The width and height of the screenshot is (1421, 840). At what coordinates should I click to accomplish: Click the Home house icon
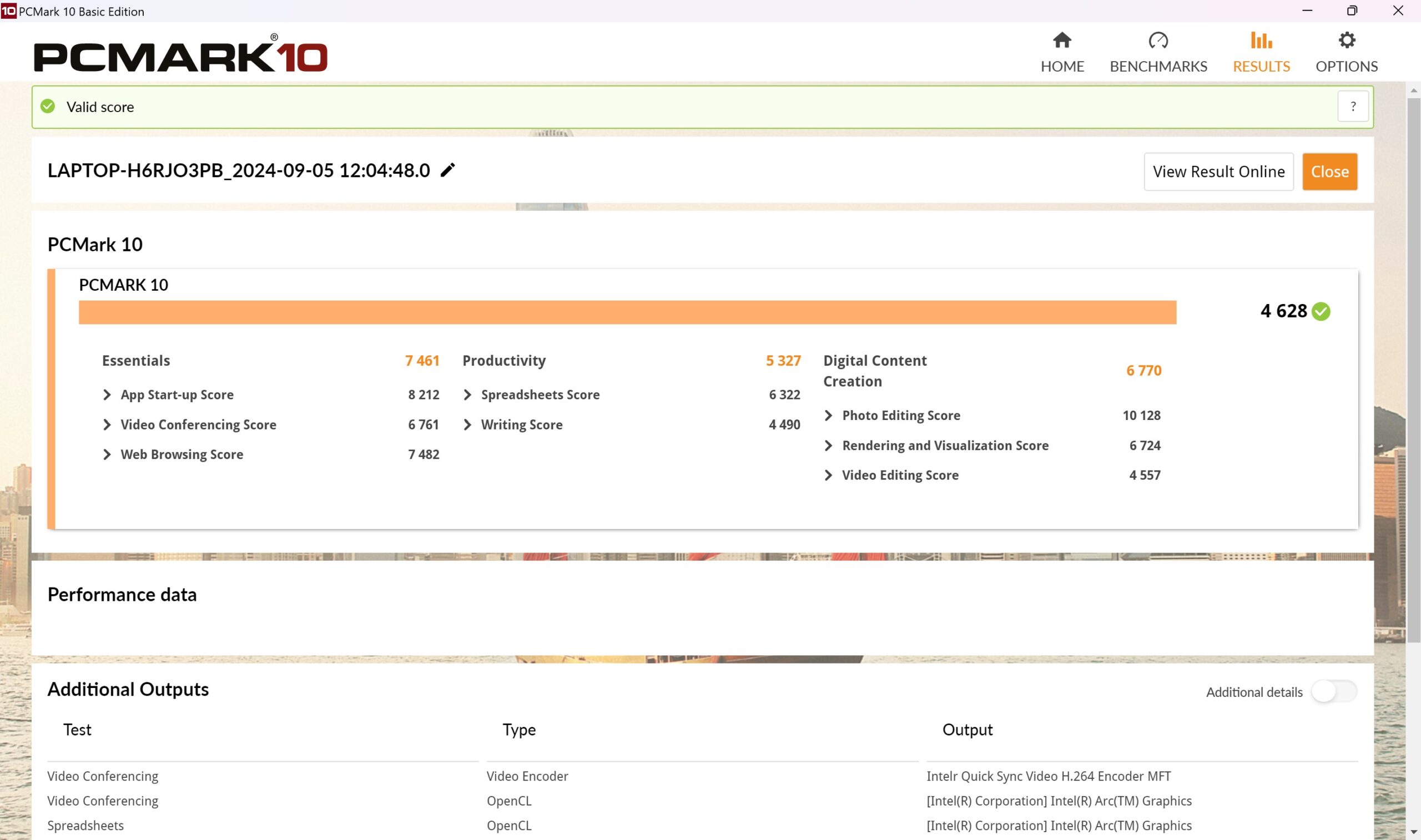click(x=1061, y=40)
